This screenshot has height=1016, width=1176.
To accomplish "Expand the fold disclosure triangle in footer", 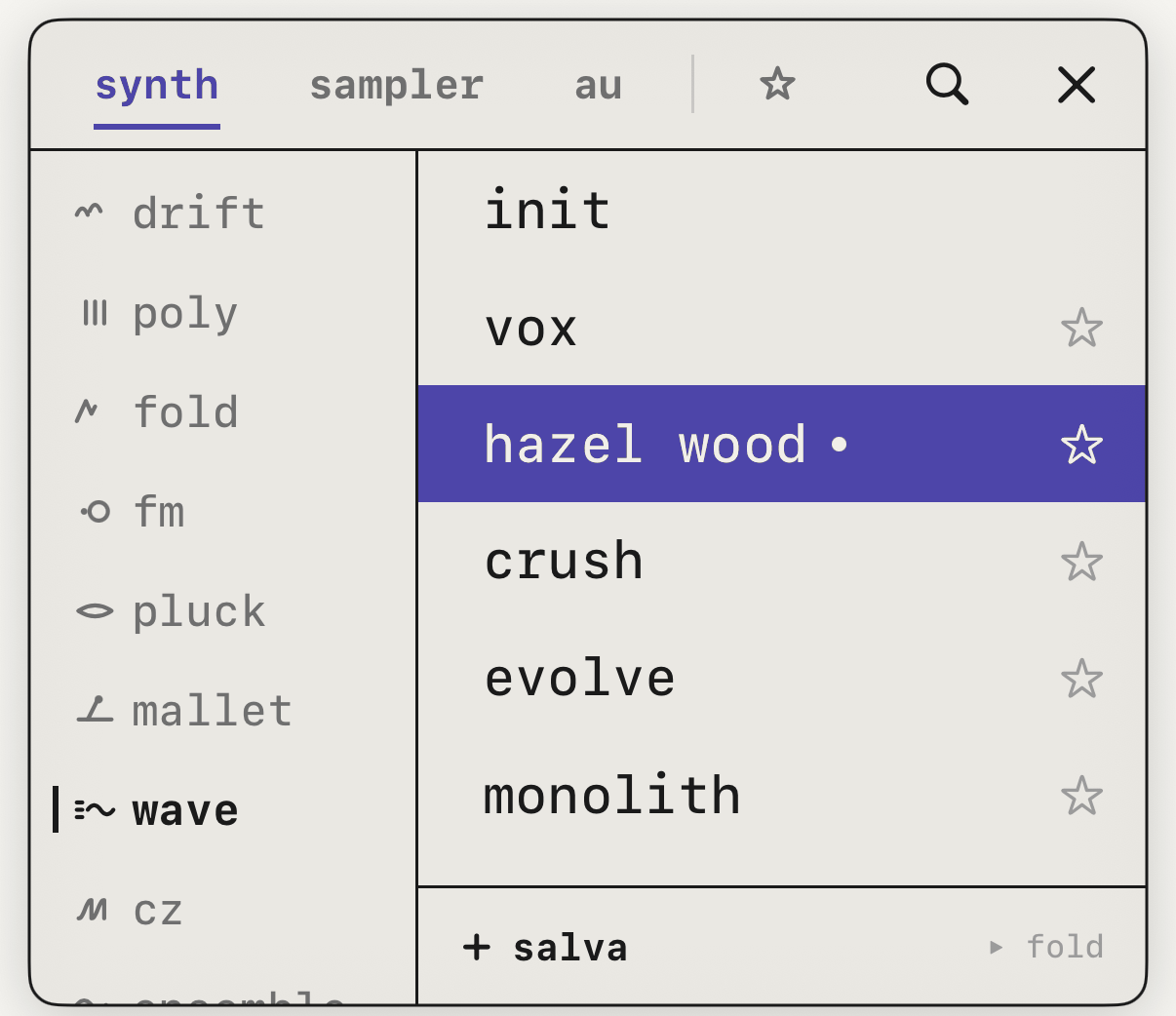I will coord(996,947).
